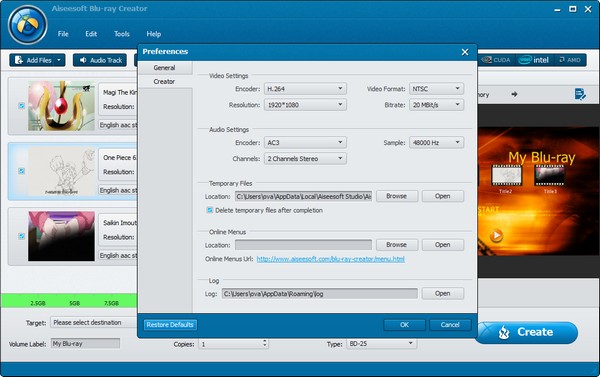This screenshot has height=377, width=600.
Task: Open the Video Format NTSC dropdown
Action: click(436, 89)
